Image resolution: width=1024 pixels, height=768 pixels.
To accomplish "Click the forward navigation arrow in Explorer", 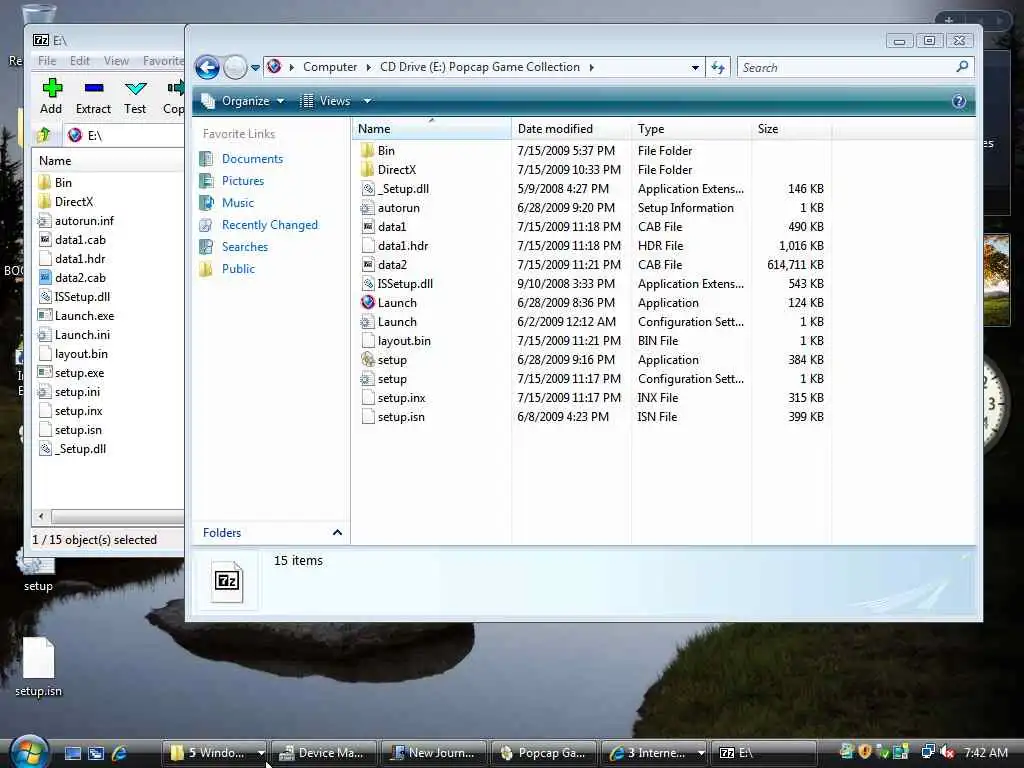I will pos(234,67).
